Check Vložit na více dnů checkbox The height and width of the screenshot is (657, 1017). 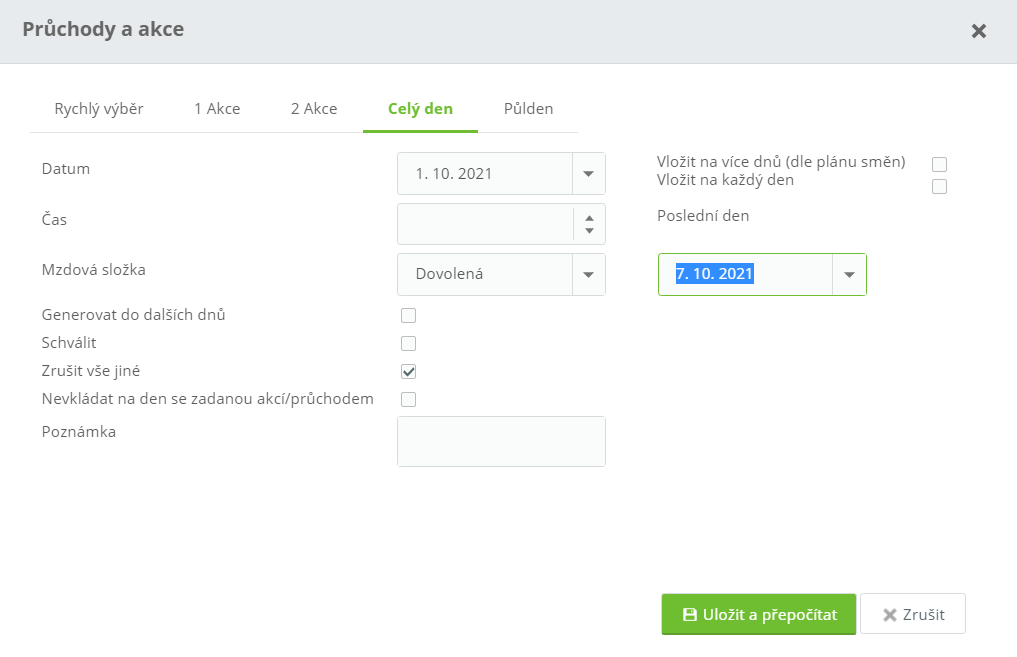pyautogui.click(x=939, y=164)
